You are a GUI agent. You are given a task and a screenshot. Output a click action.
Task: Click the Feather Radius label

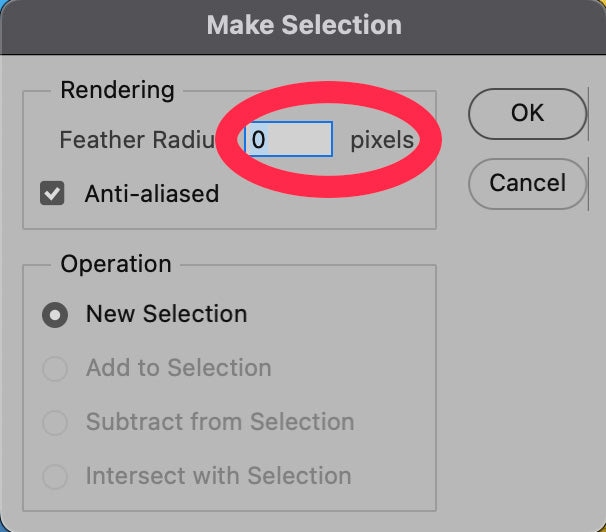pyautogui.click(x=136, y=140)
